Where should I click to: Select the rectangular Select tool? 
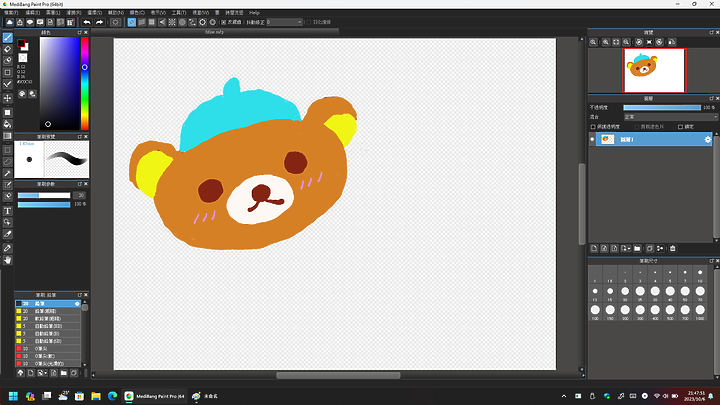point(7,150)
